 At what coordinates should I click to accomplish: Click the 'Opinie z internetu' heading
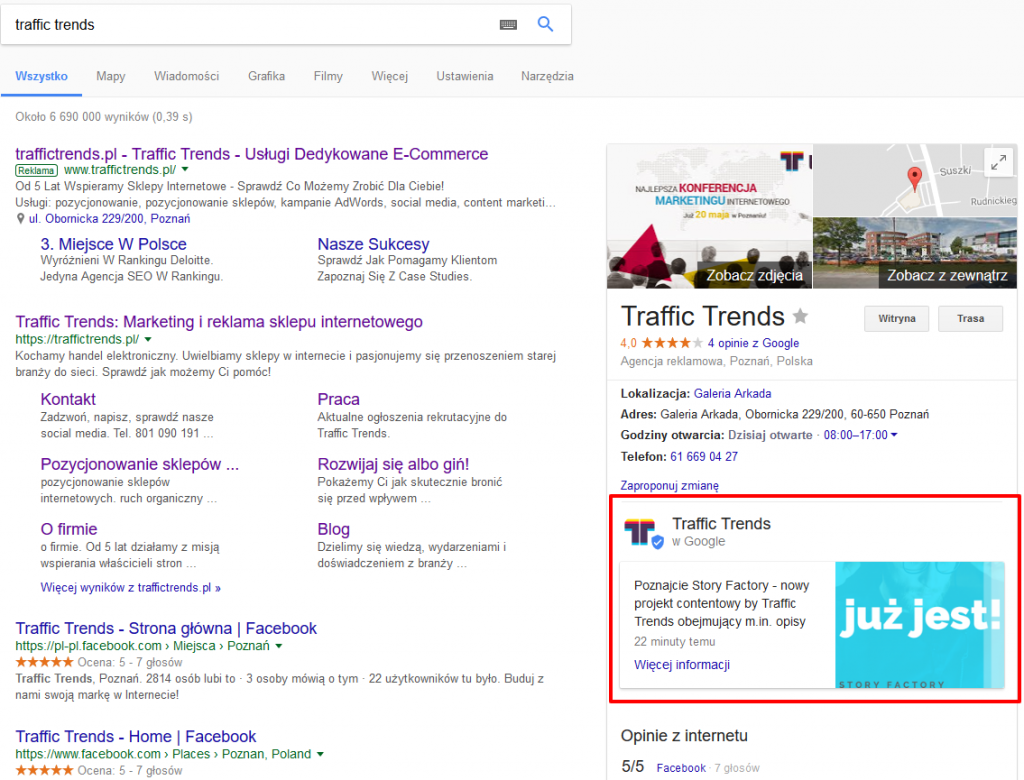684,736
